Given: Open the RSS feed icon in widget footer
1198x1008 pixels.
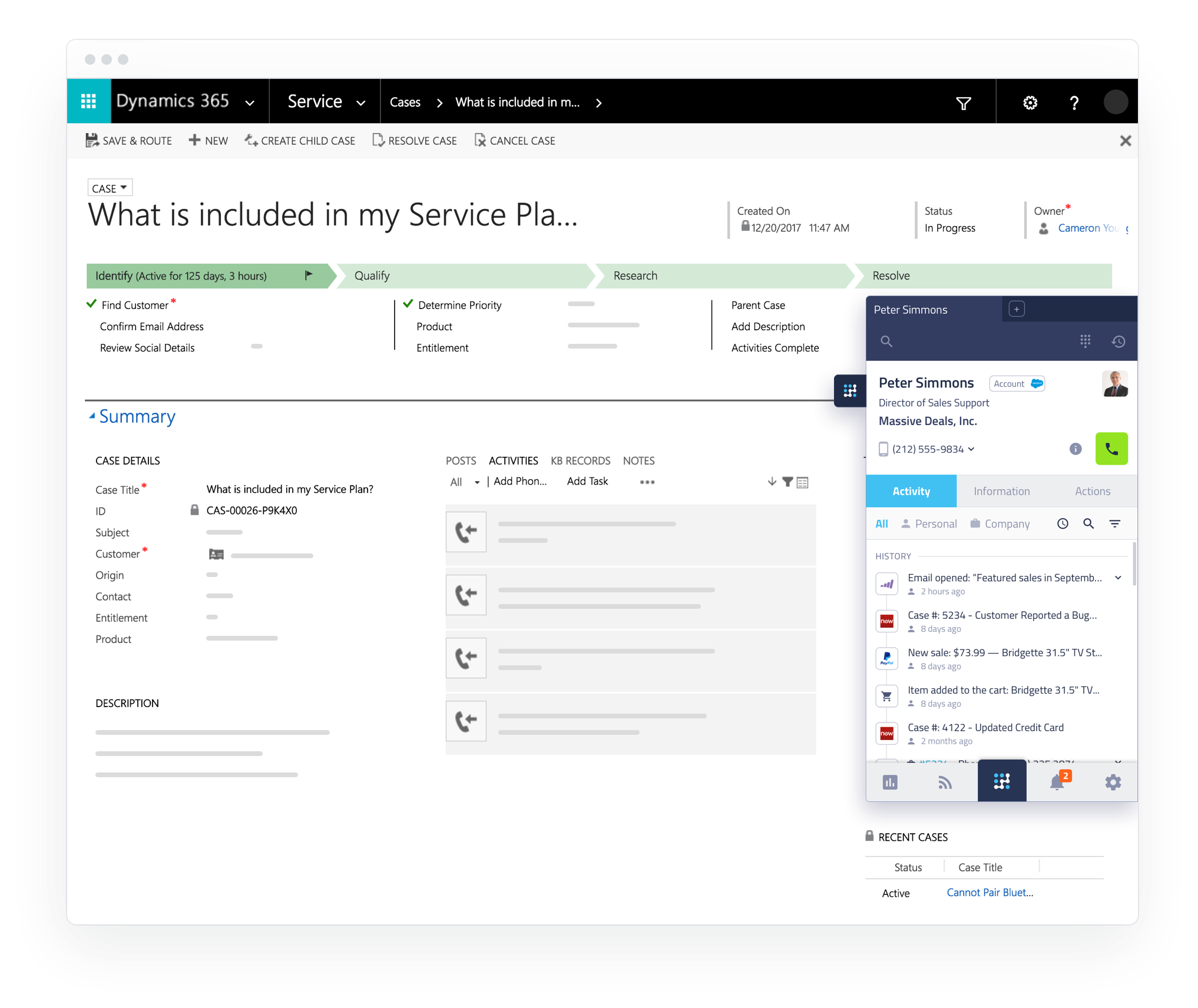Looking at the screenshot, I should click(x=945, y=782).
